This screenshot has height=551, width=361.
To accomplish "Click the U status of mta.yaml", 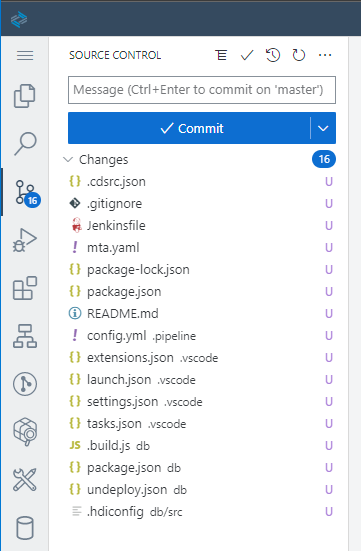I will 329,248.
